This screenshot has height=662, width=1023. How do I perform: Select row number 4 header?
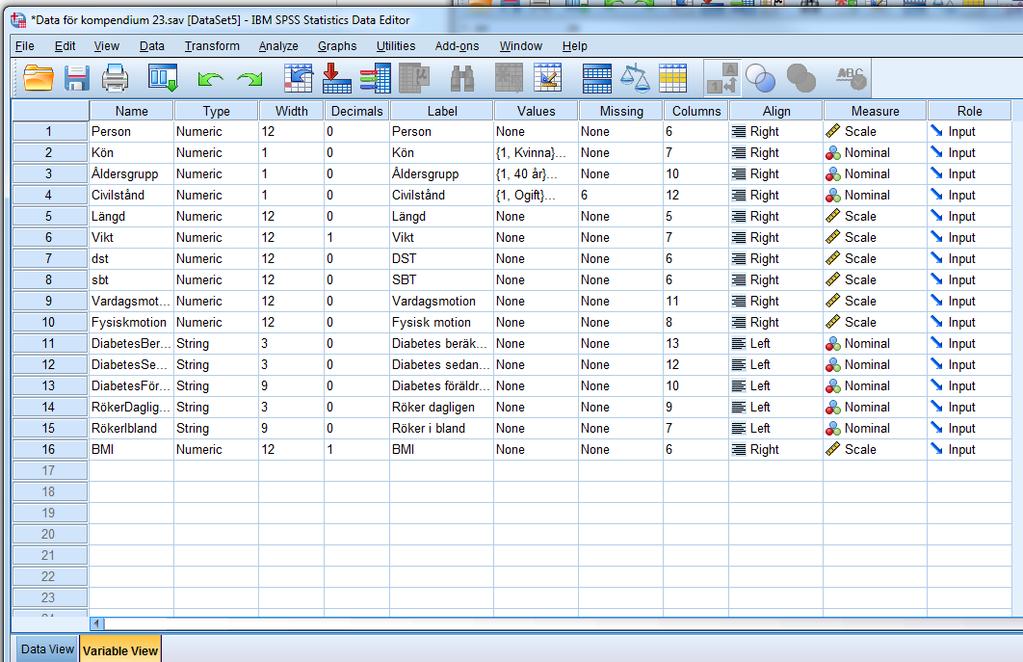(50, 195)
